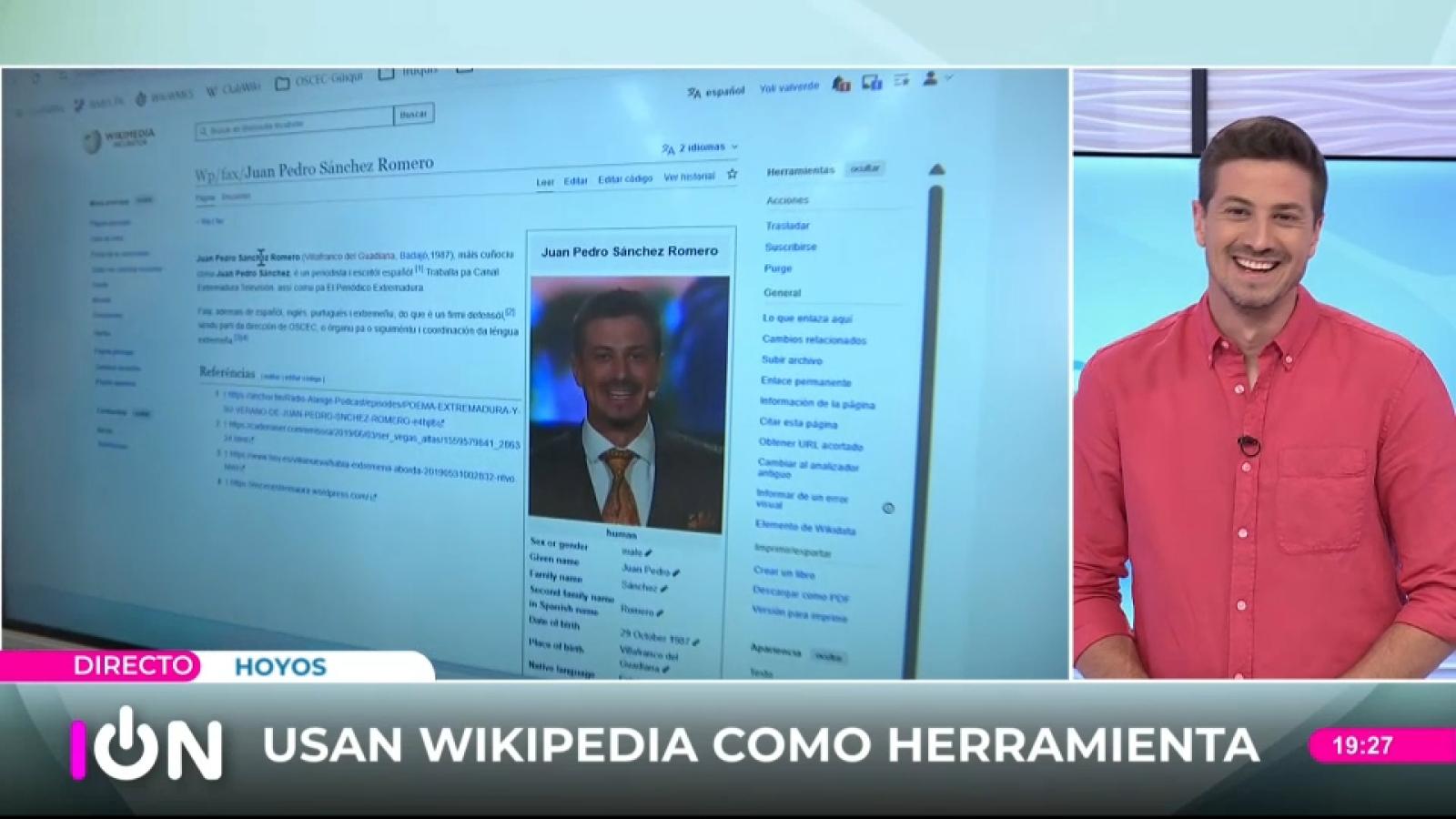Click the magnifier icon in search box
Viewport: 1456px width, 819px height.
point(203,132)
